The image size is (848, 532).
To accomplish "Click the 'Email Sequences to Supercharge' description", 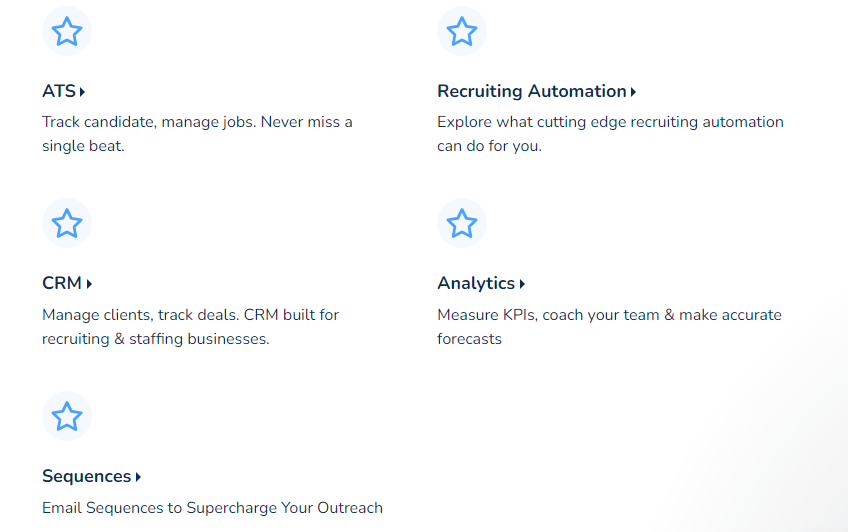I will pos(212,508).
